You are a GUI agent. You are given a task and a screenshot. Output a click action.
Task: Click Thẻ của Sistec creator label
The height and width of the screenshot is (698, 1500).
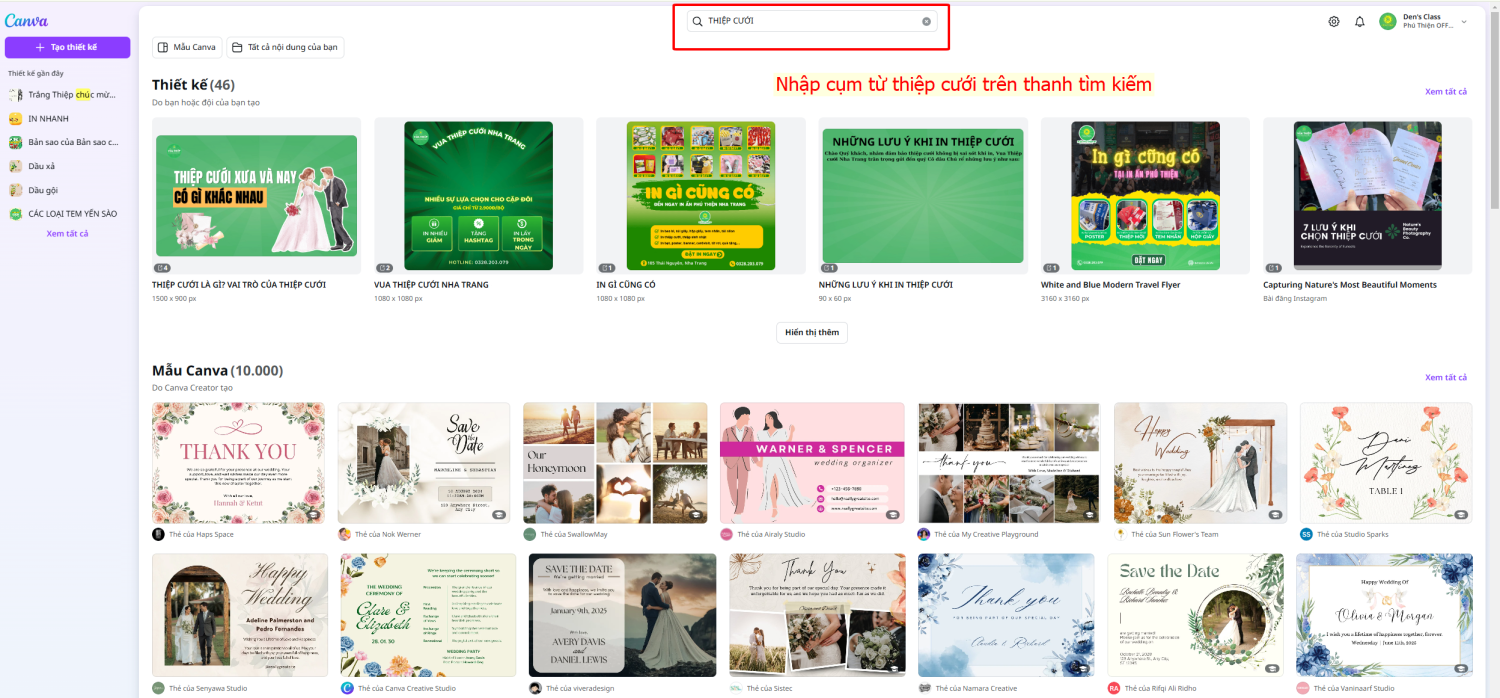(x=769, y=688)
